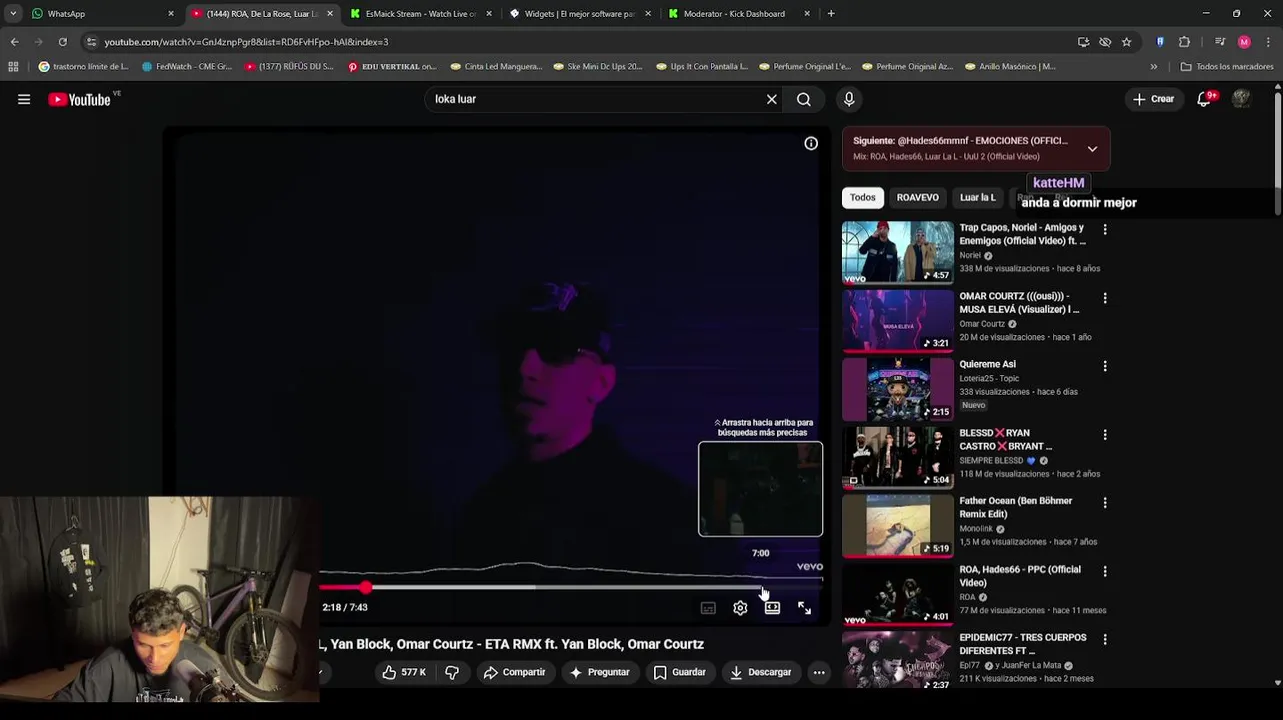Open options for EPIDEMIC77 Tres Cuerpos video
1283x720 pixels.
pos(1105,639)
